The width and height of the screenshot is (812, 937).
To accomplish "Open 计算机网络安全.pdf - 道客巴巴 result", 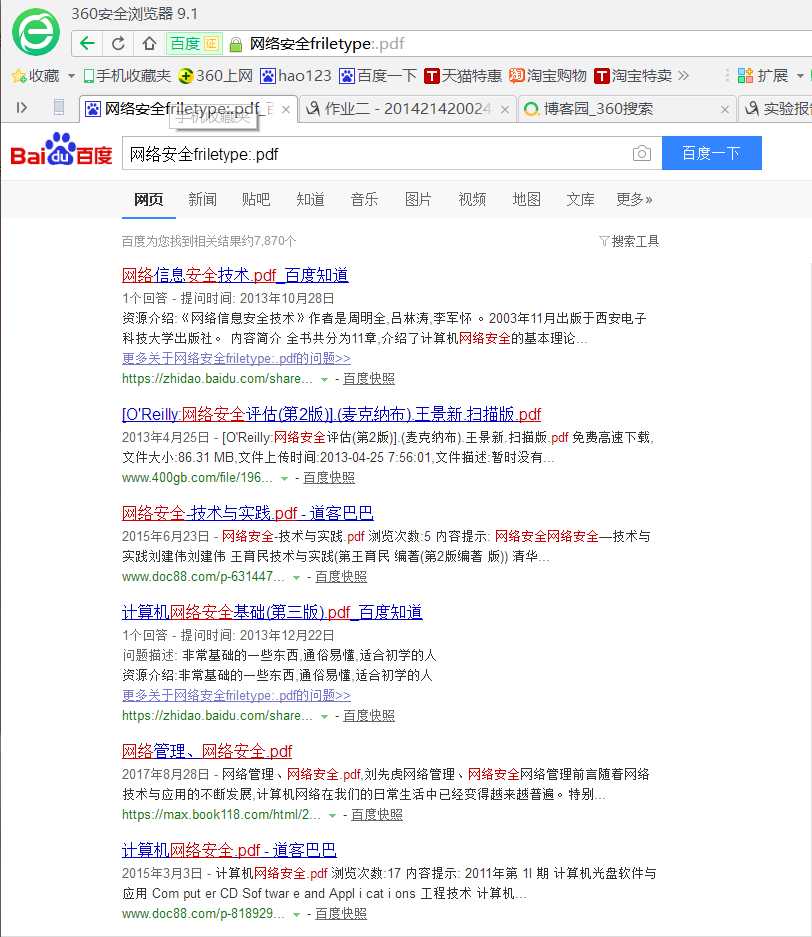I will tap(229, 850).
